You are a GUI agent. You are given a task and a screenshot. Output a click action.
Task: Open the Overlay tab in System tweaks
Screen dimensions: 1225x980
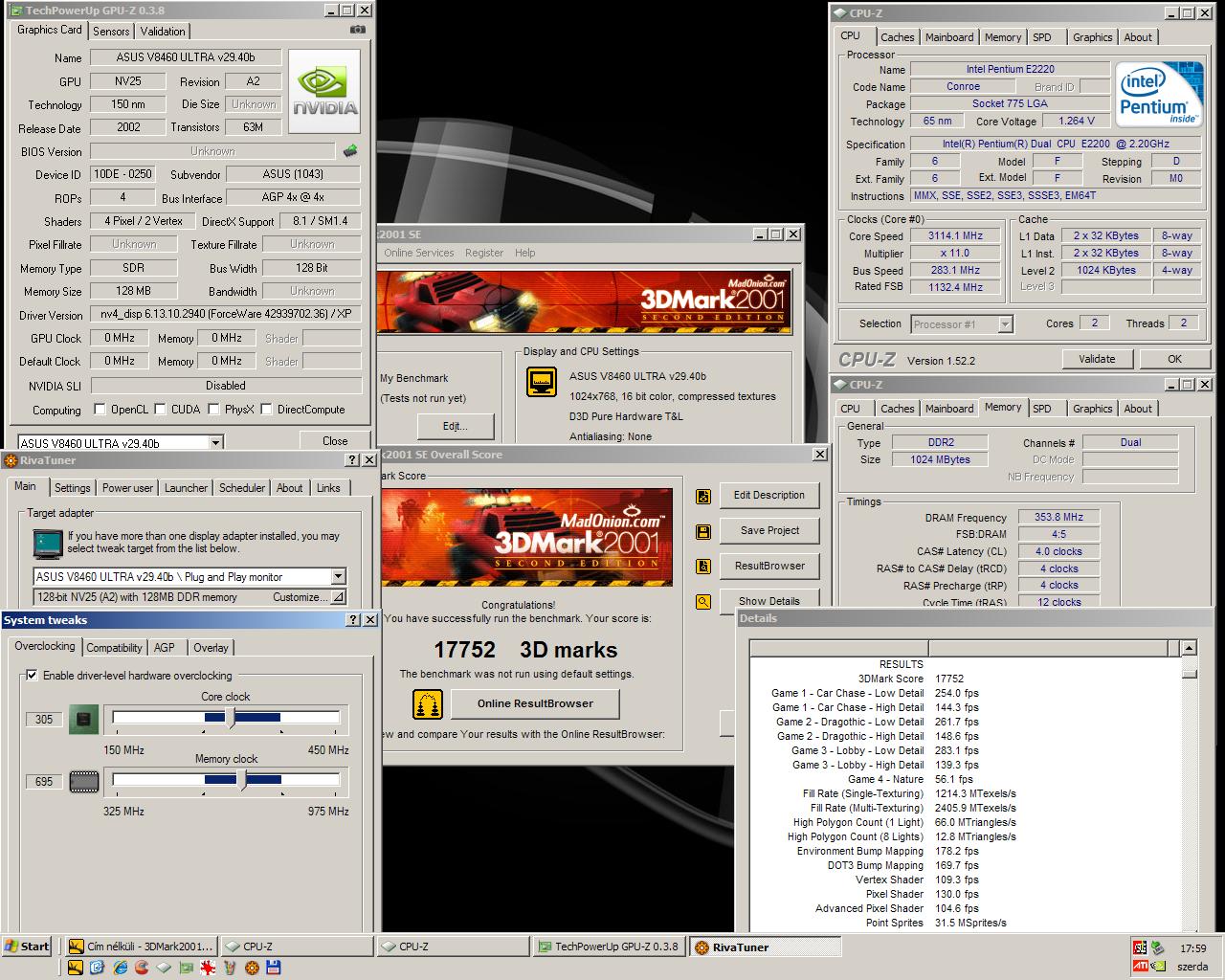pyautogui.click(x=211, y=648)
